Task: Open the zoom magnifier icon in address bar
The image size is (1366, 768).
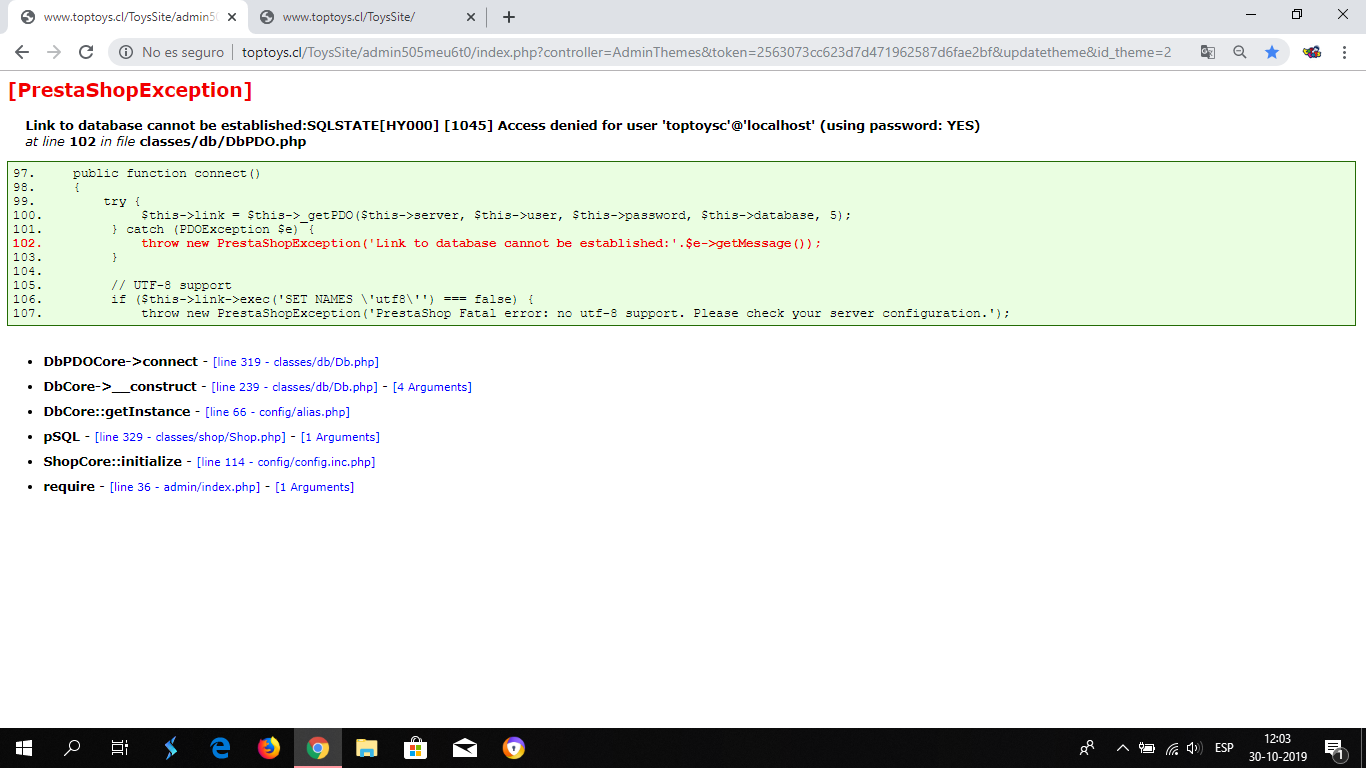Action: 1240,52
